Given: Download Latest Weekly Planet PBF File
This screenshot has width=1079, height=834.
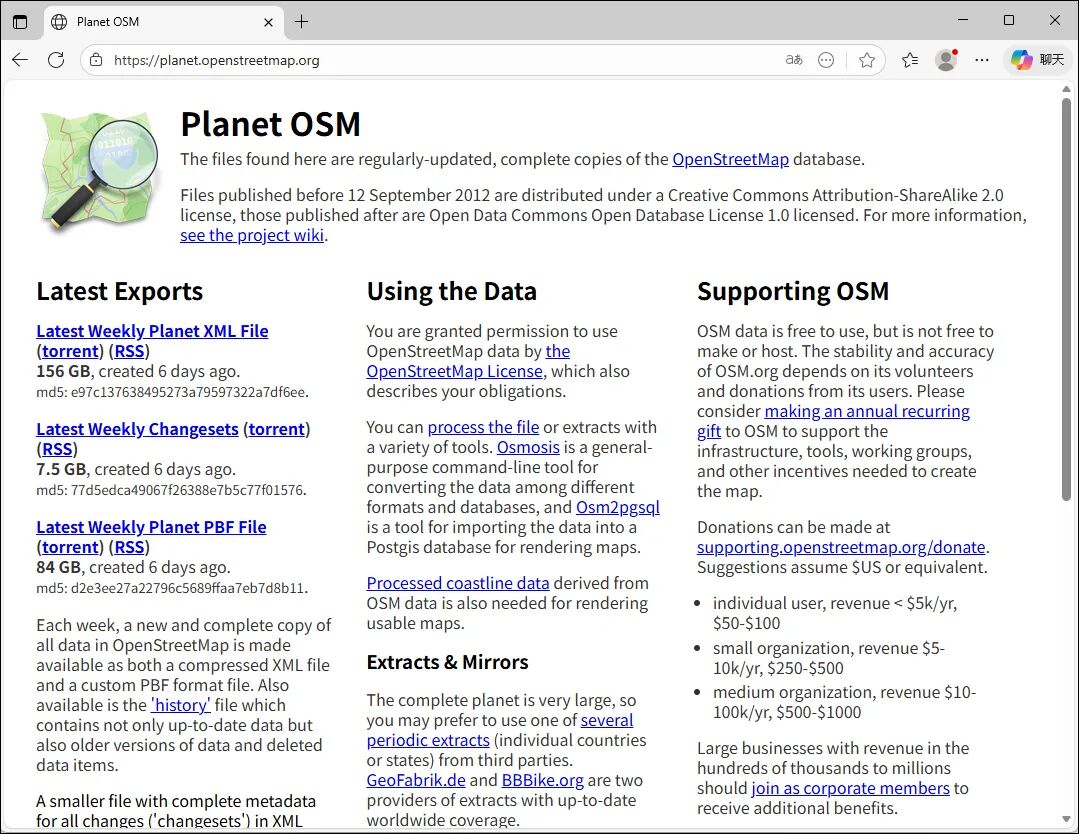Looking at the screenshot, I should (151, 527).
